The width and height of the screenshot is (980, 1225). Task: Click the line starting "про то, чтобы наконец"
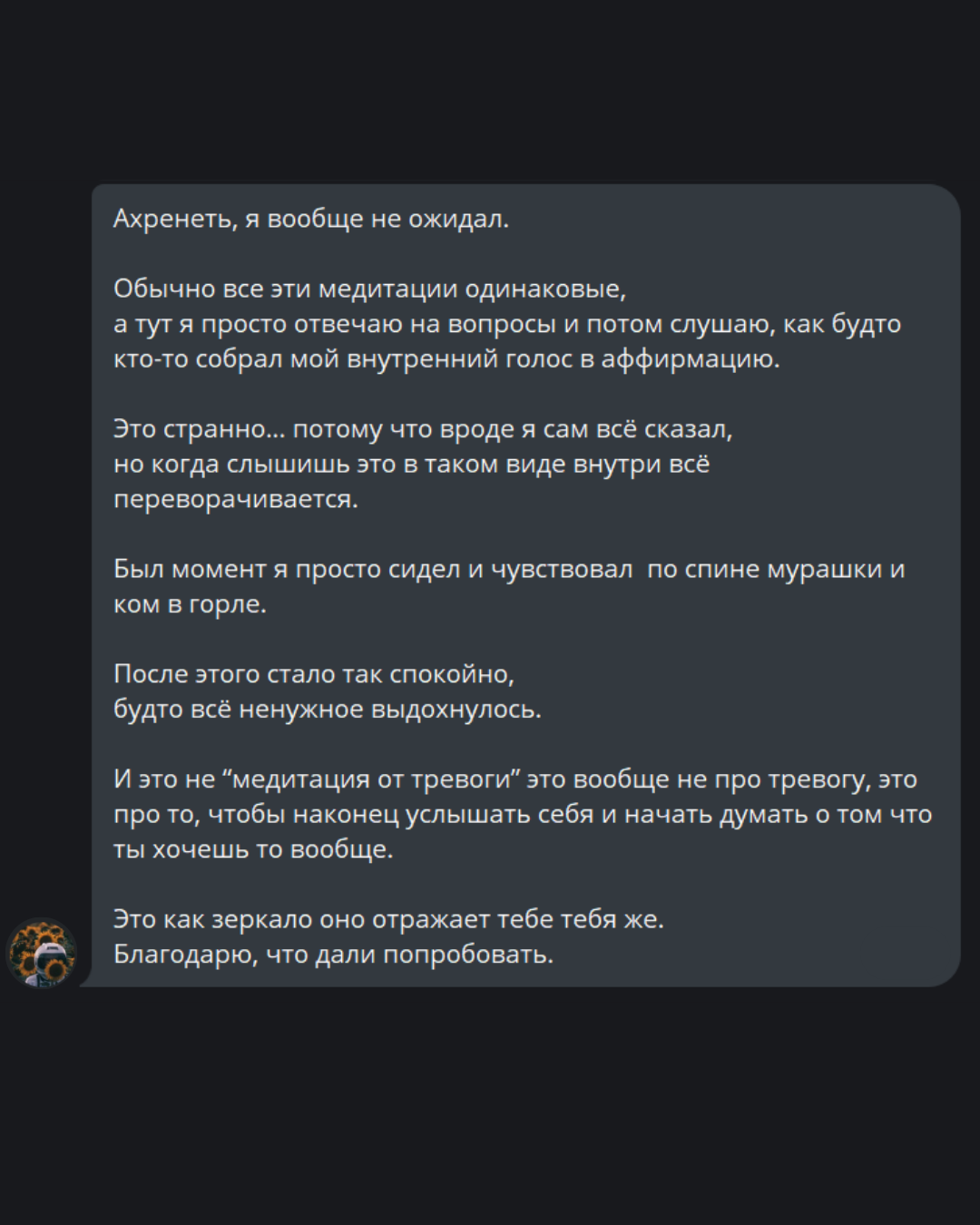[522, 815]
